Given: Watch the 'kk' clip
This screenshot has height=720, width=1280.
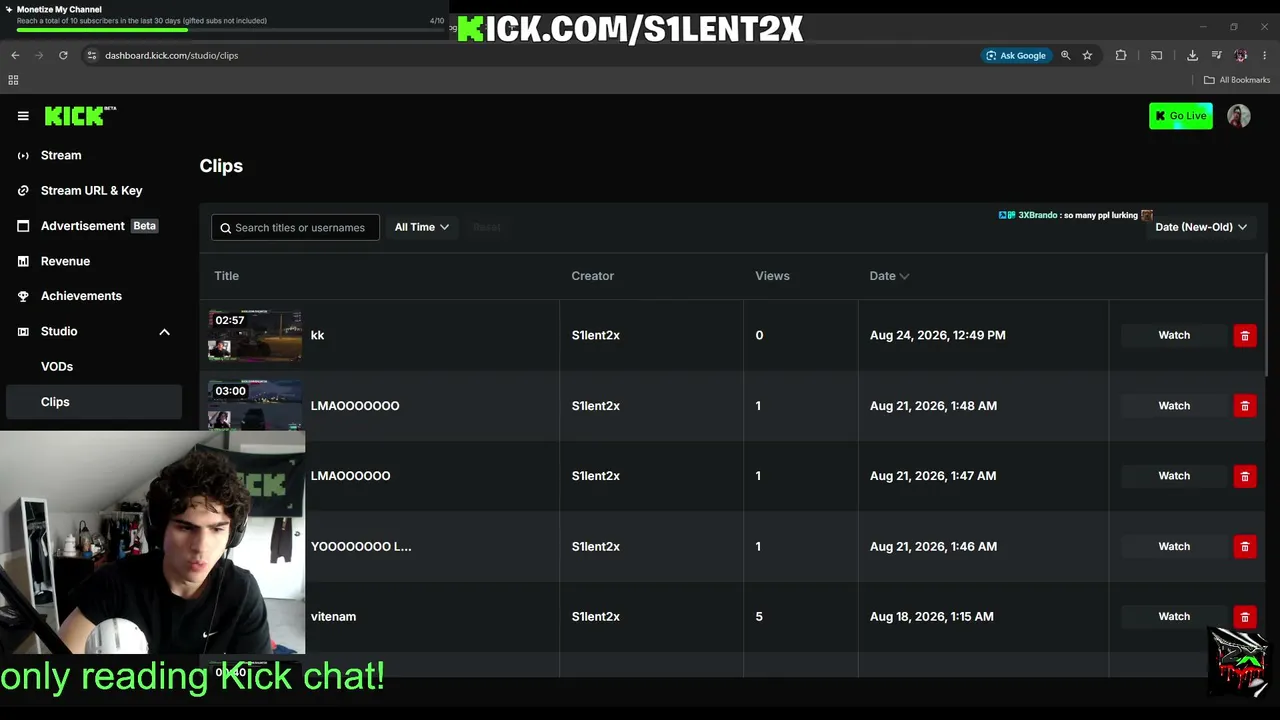Looking at the screenshot, I should [x=1174, y=336].
